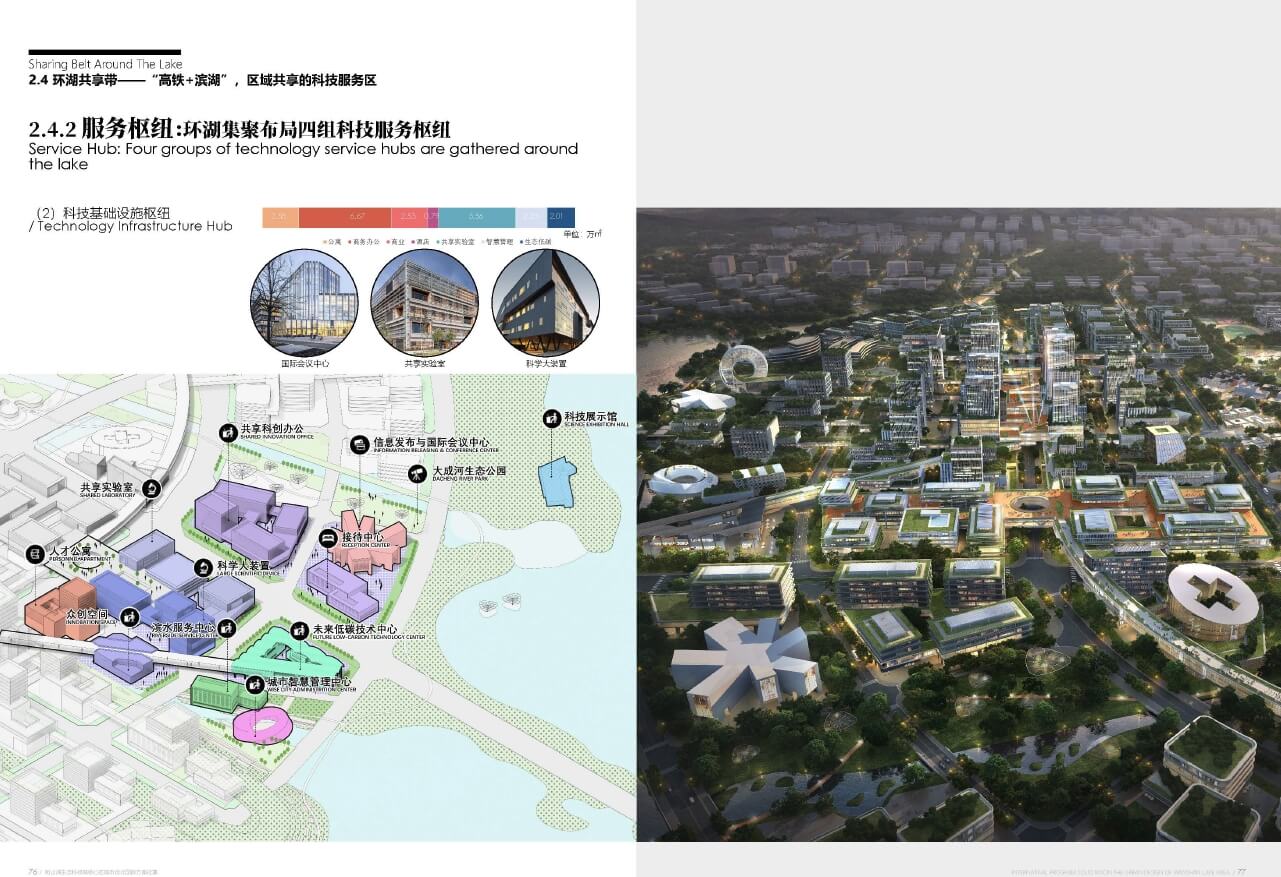
Task: Click the 大成河生态公园 map label
Action: coord(469,470)
